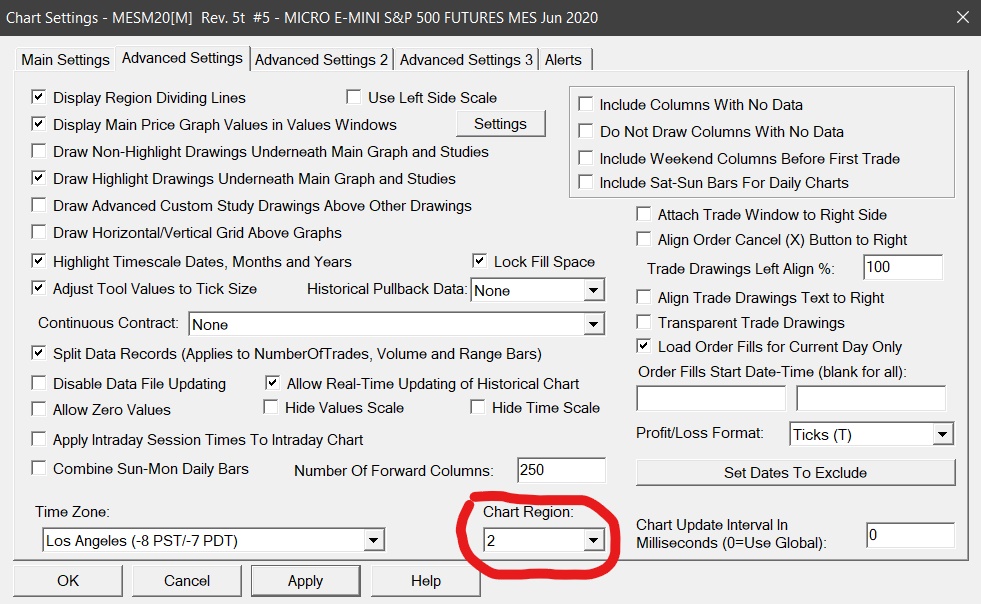
Task: Open the Advanced Settings 3 tab
Action: pyautogui.click(x=466, y=59)
